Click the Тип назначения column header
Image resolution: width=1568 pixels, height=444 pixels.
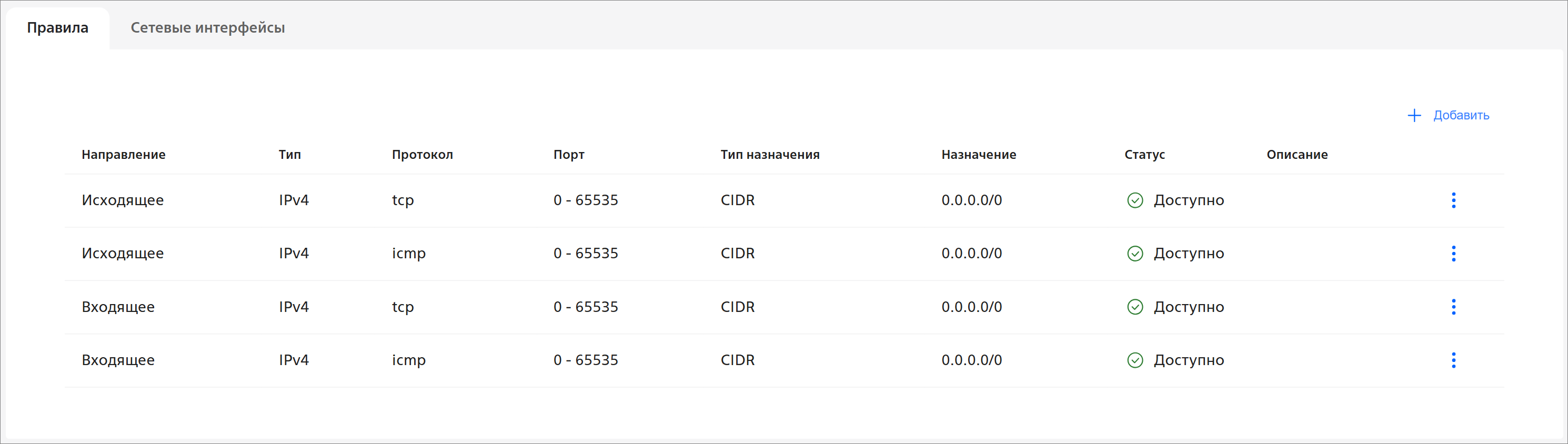769,155
